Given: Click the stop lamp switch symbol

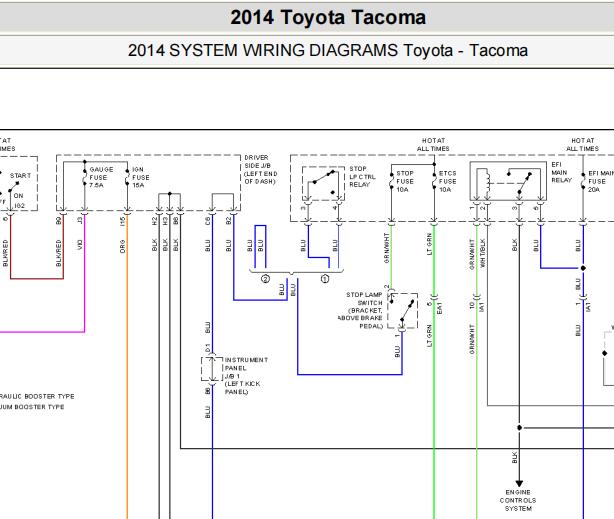Looking at the screenshot, I should [x=403, y=311].
